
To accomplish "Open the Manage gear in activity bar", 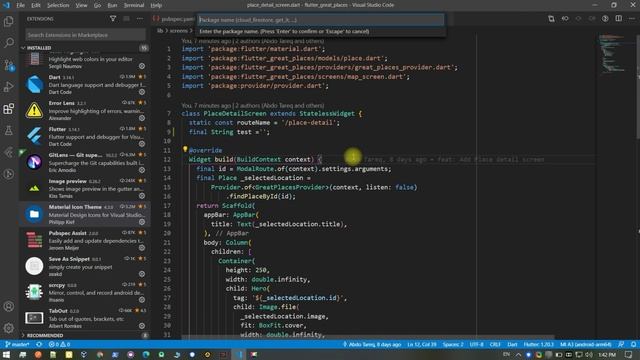I will [x=9, y=328].
